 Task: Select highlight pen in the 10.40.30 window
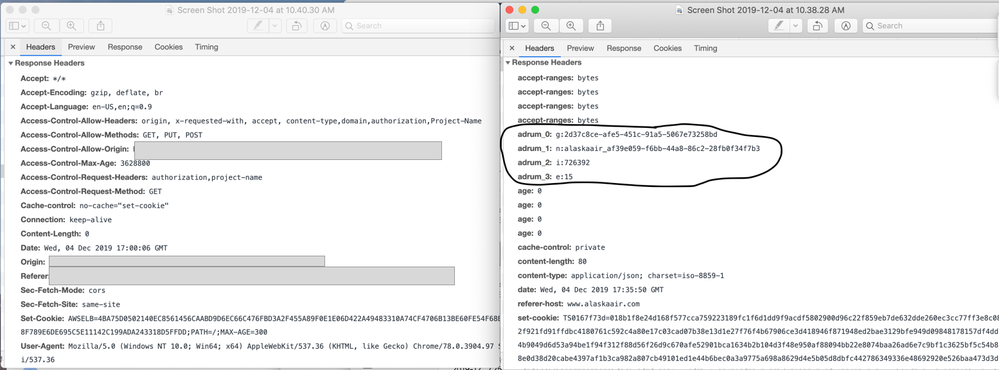point(257,26)
